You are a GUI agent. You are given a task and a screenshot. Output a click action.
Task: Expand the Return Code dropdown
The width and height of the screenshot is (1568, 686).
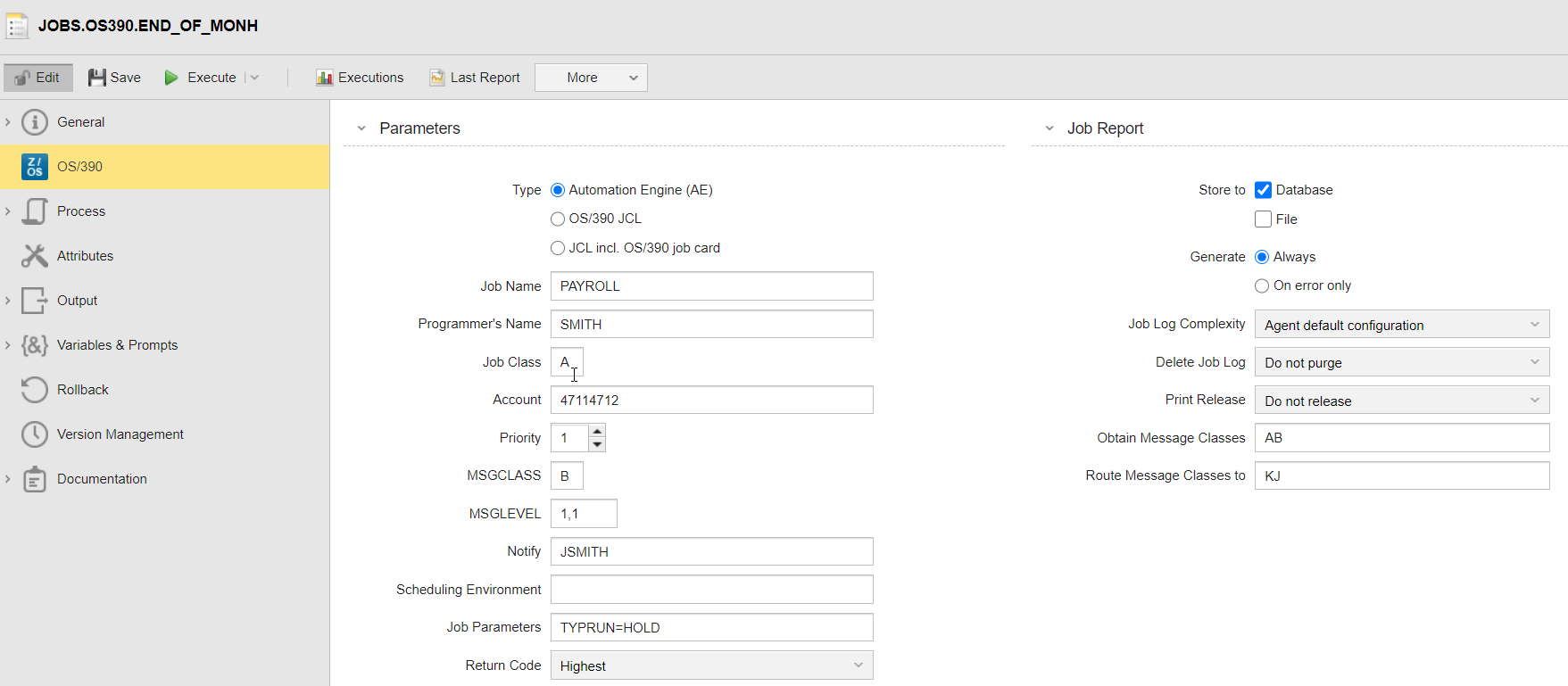pyautogui.click(x=711, y=665)
